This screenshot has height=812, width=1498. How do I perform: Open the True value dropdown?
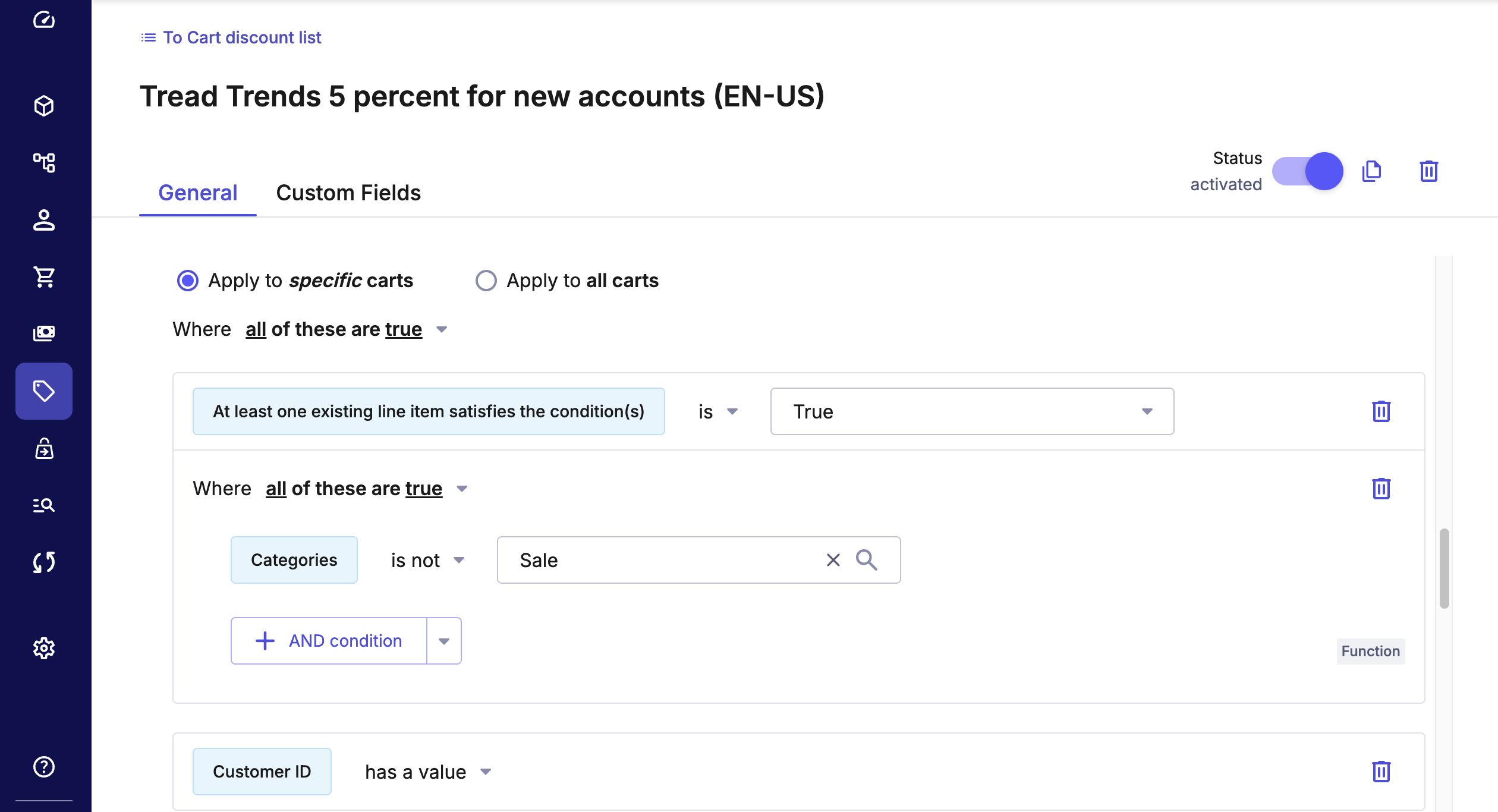pos(971,411)
